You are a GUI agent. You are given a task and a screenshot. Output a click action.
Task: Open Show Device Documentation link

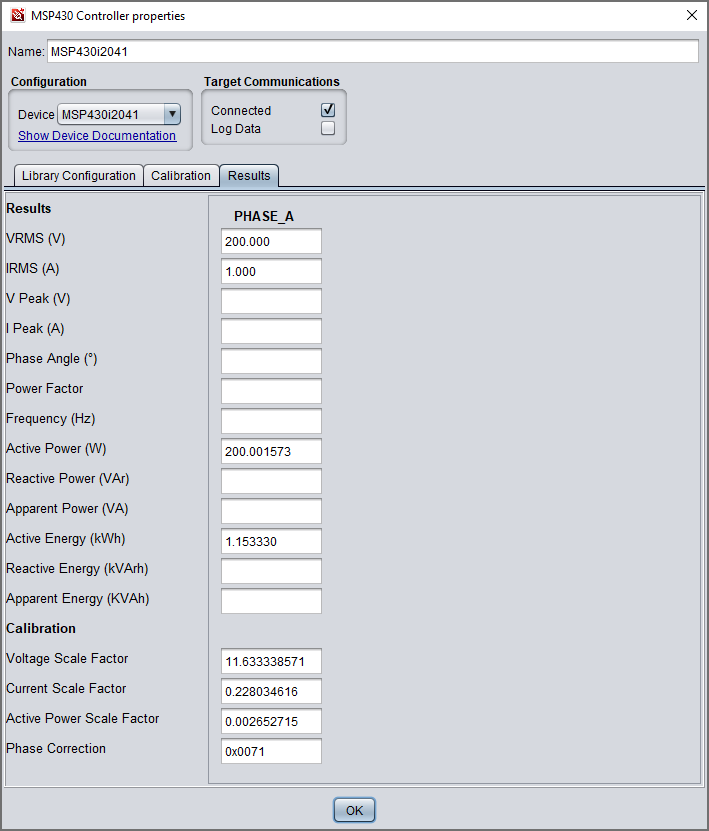pyautogui.click(x=97, y=136)
